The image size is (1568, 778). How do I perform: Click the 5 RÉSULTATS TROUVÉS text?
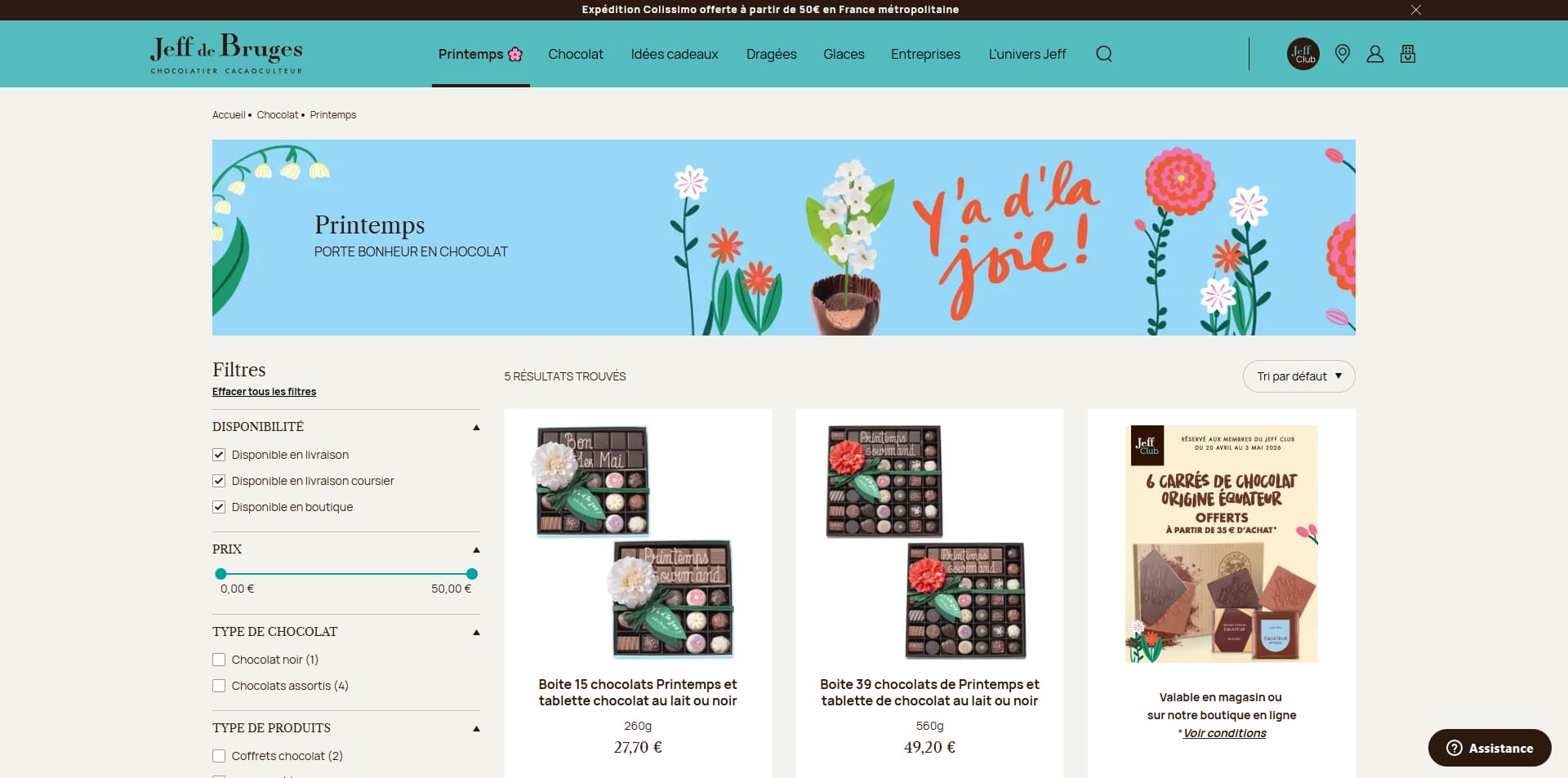pos(565,376)
